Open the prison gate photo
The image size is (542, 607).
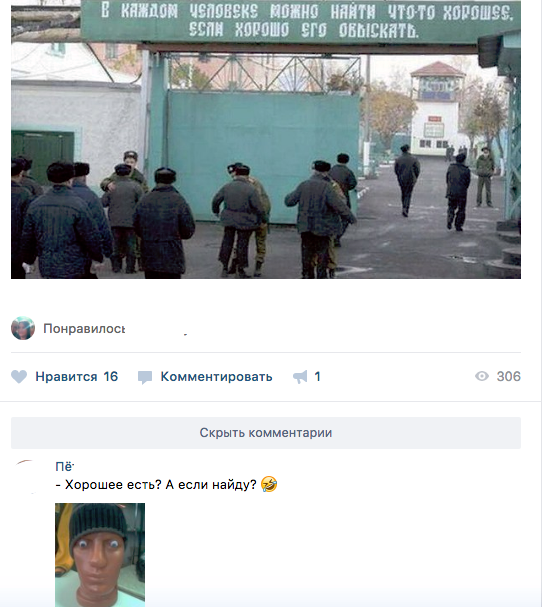click(266, 139)
